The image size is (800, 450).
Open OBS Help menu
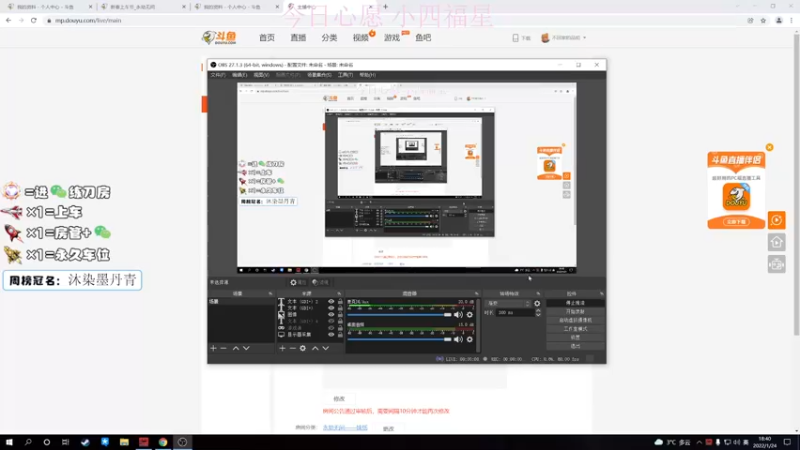[367, 75]
